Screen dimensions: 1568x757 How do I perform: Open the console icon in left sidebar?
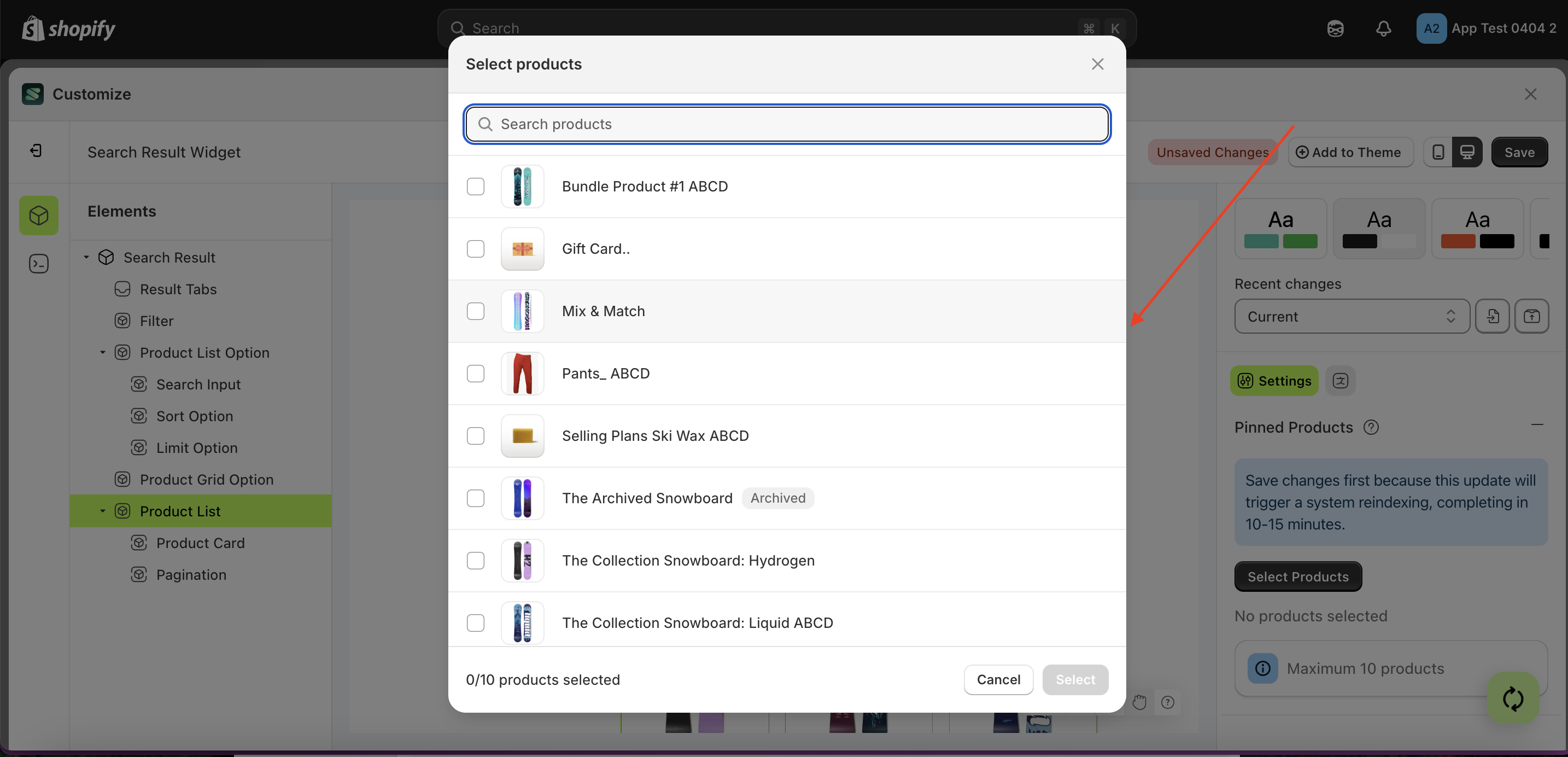[38, 264]
